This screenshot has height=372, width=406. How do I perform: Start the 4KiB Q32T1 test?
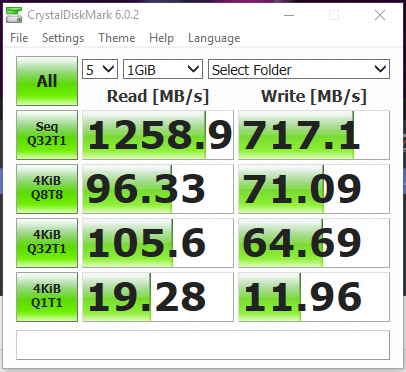click(x=47, y=243)
